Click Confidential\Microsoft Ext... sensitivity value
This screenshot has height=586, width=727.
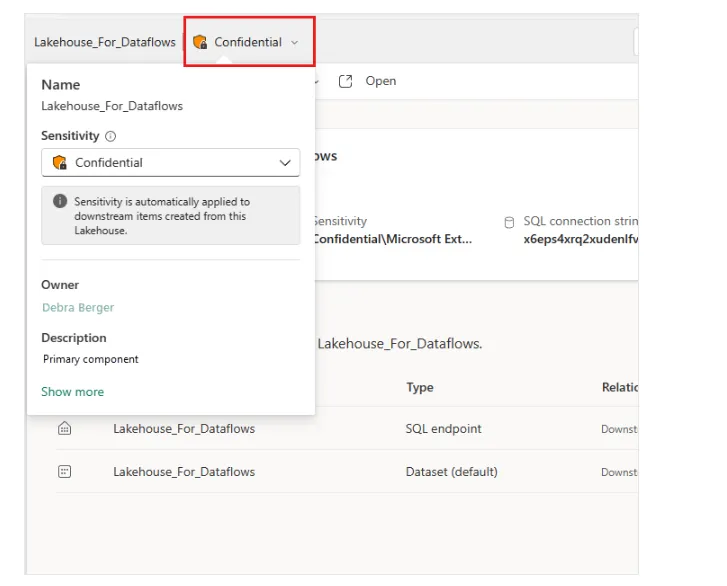point(393,239)
